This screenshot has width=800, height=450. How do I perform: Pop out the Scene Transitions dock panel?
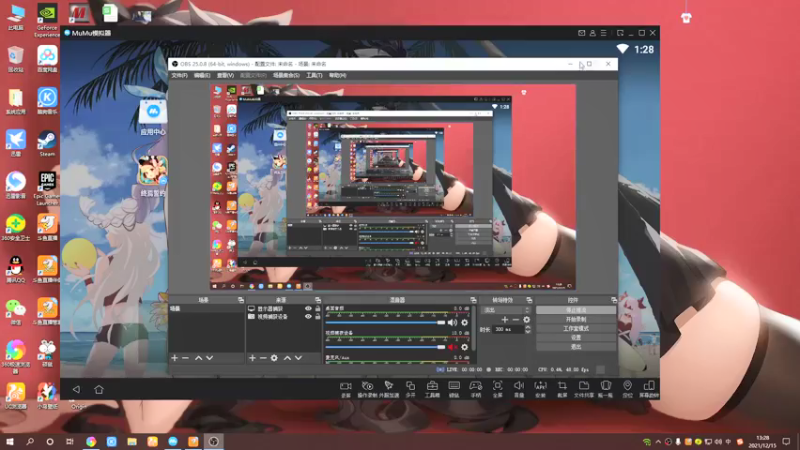click(x=529, y=300)
